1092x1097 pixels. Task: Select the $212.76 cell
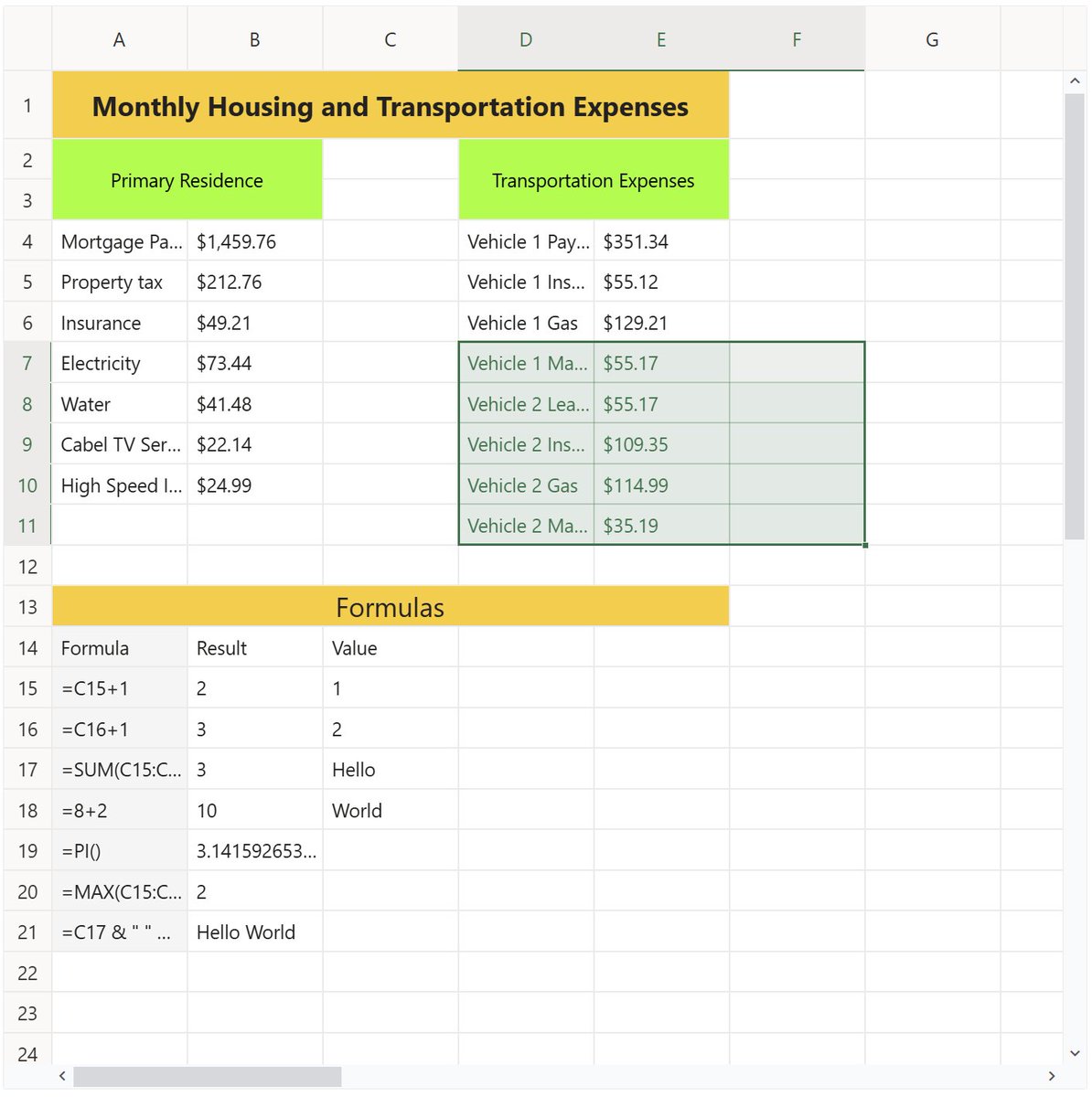click(255, 282)
